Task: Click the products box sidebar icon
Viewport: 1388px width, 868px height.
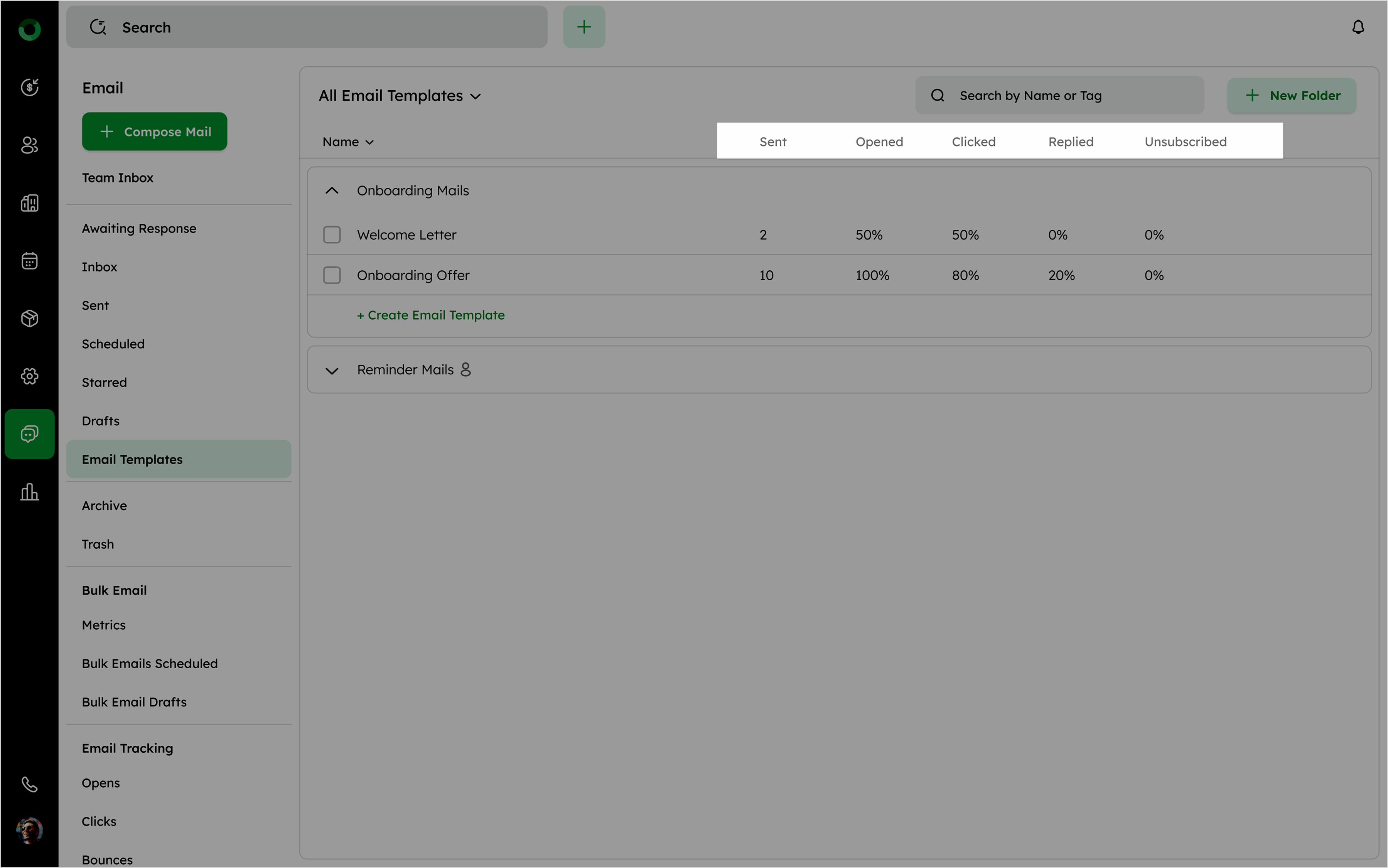Action: tap(29, 318)
